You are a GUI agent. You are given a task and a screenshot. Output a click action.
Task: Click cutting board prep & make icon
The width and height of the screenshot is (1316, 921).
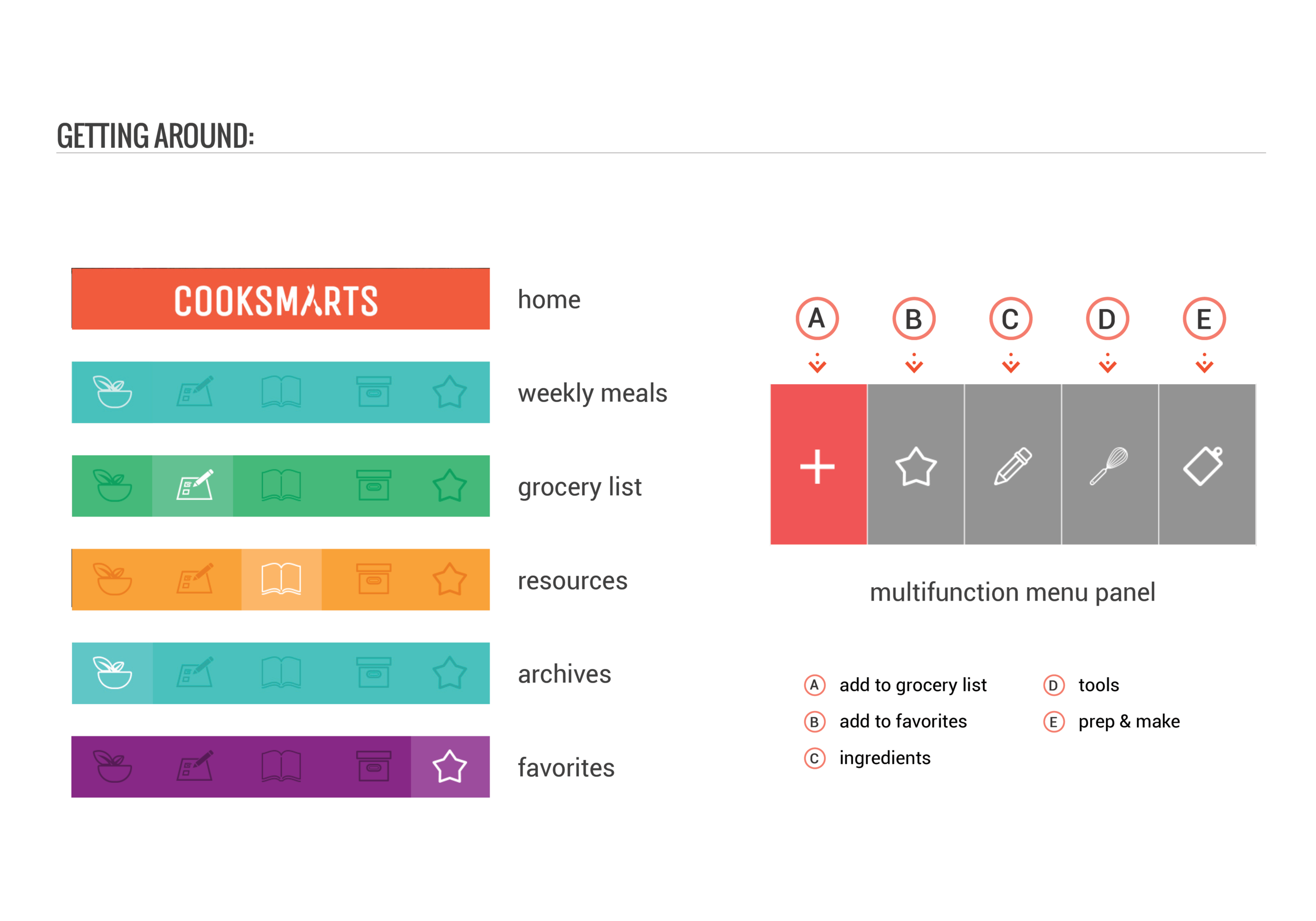[1203, 466]
